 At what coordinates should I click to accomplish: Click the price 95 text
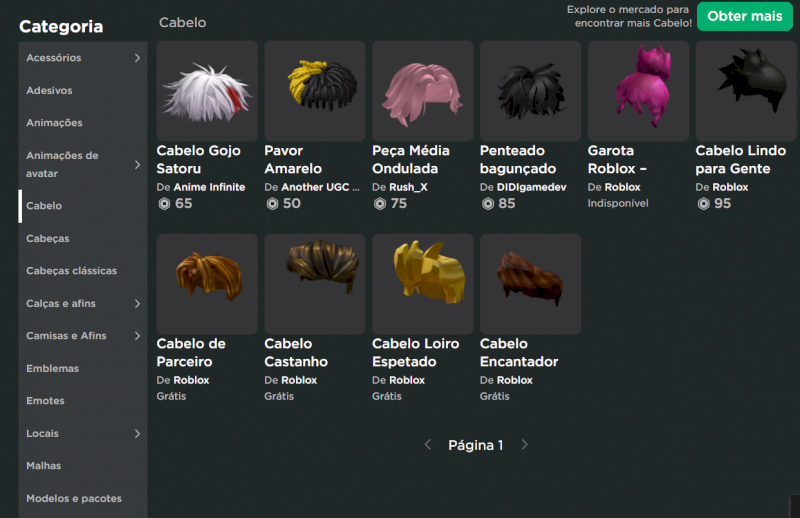(x=722, y=204)
